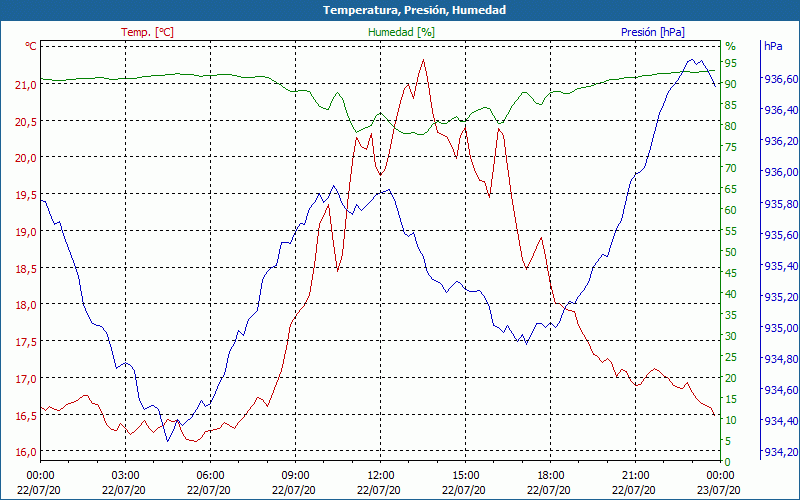Select the blue "Presión [hPa]" legend label
The width and height of the screenshot is (800, 500).
tap(653, 32)
